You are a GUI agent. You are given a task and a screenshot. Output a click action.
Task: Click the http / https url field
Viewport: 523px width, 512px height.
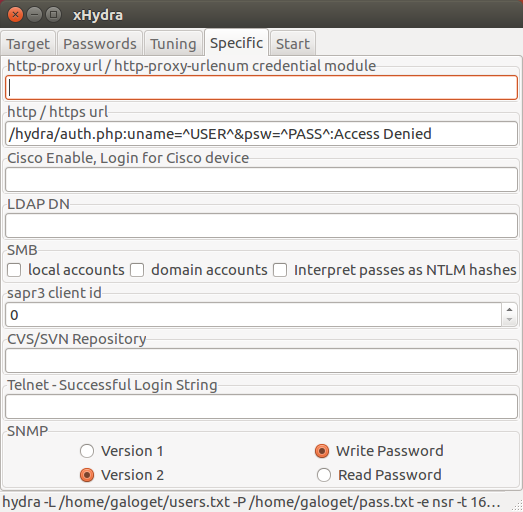(x=261, y=134)
